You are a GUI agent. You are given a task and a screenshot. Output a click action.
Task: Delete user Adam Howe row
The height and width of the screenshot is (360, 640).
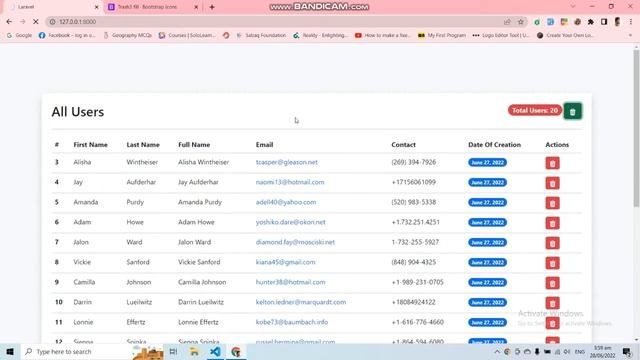click(x=552, y=223)
